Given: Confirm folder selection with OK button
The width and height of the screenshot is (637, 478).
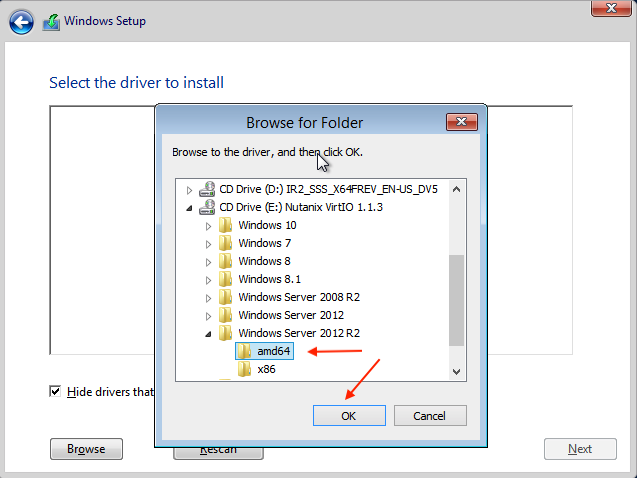Looking at the screenshot, I should pos(349,415).
